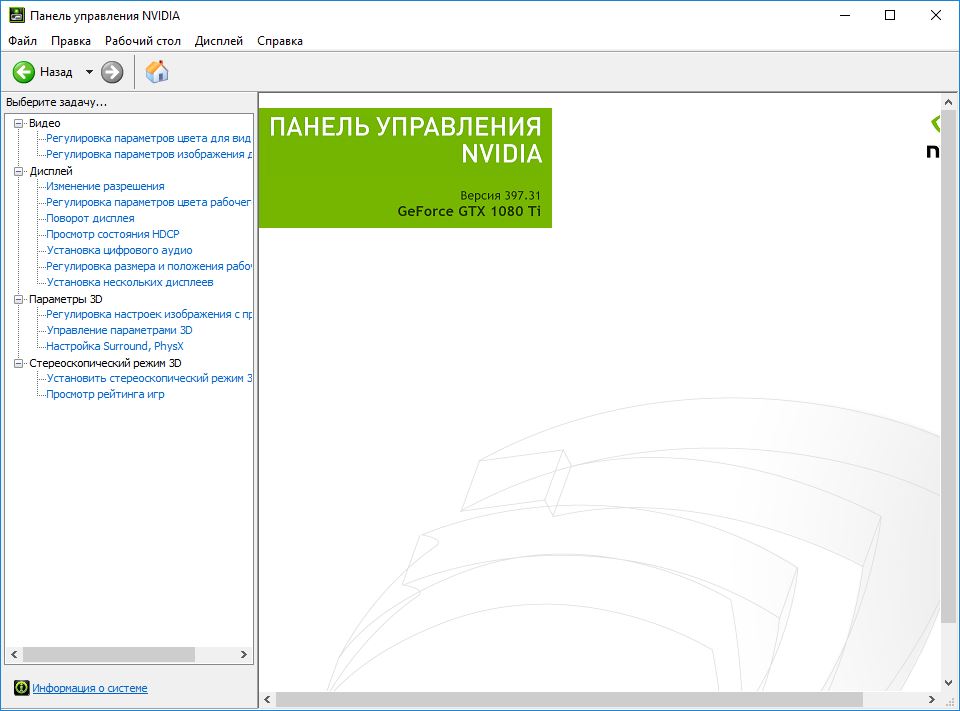Open Настройка Surround, PhysX
Viewport: 960px width, 711px height.
click(115, 346)
